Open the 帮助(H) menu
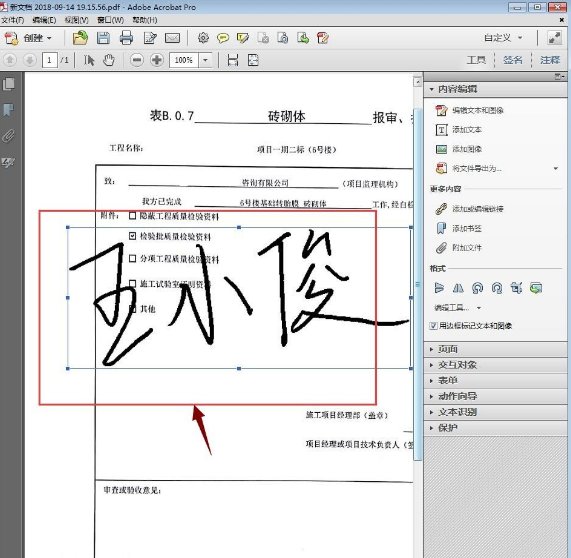 [x=145, y=20]
